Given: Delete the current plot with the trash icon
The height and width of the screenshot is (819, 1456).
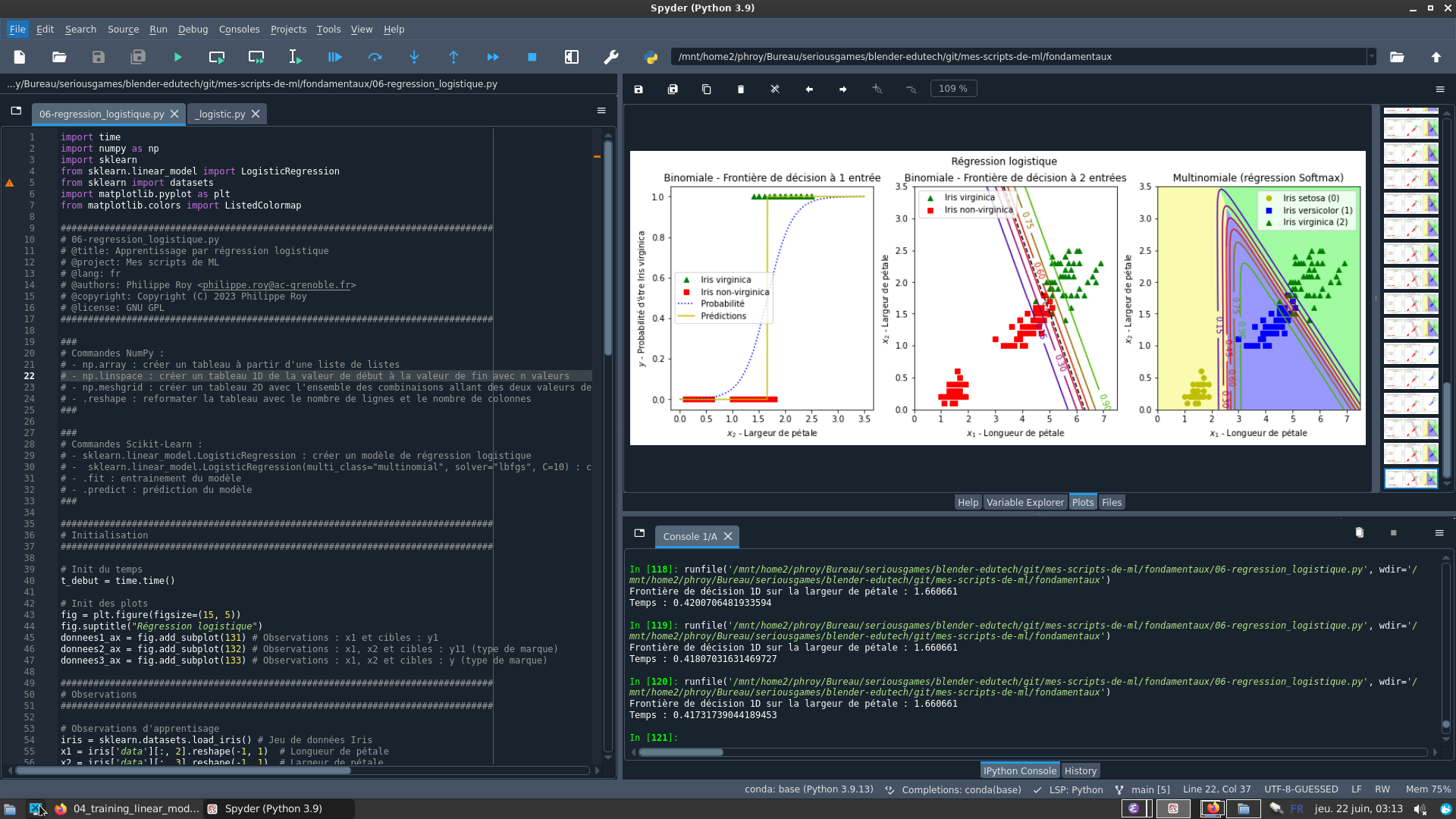Looking at the screenshot, I should (x=741, y=89).
